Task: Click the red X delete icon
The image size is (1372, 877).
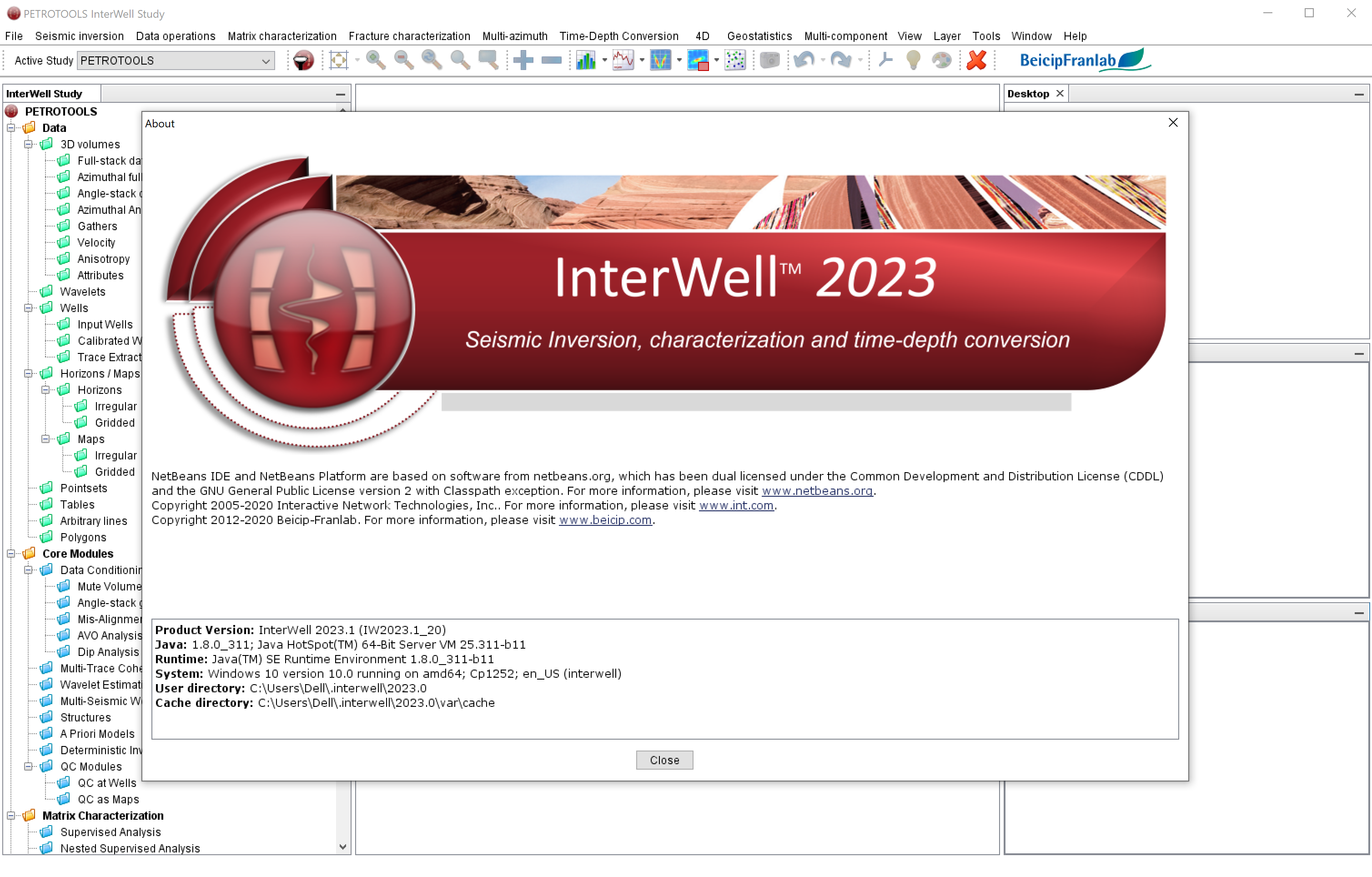Action: tap(976, 60)
